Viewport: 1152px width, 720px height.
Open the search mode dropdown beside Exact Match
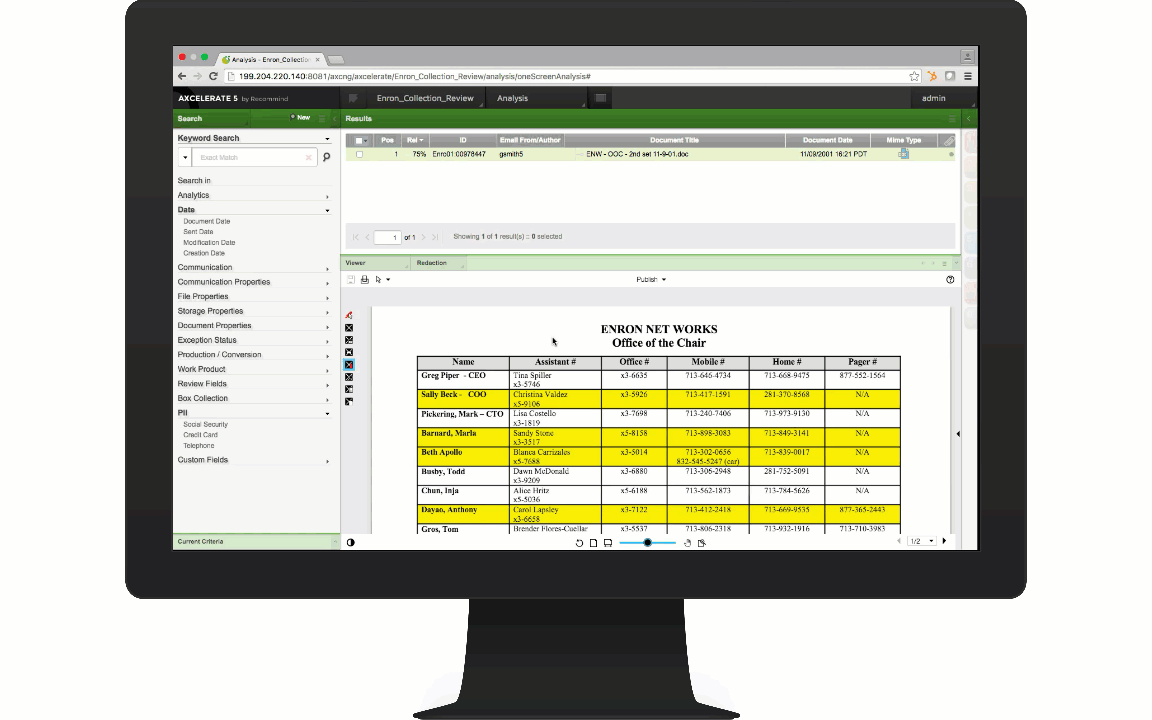pos(185,157)
